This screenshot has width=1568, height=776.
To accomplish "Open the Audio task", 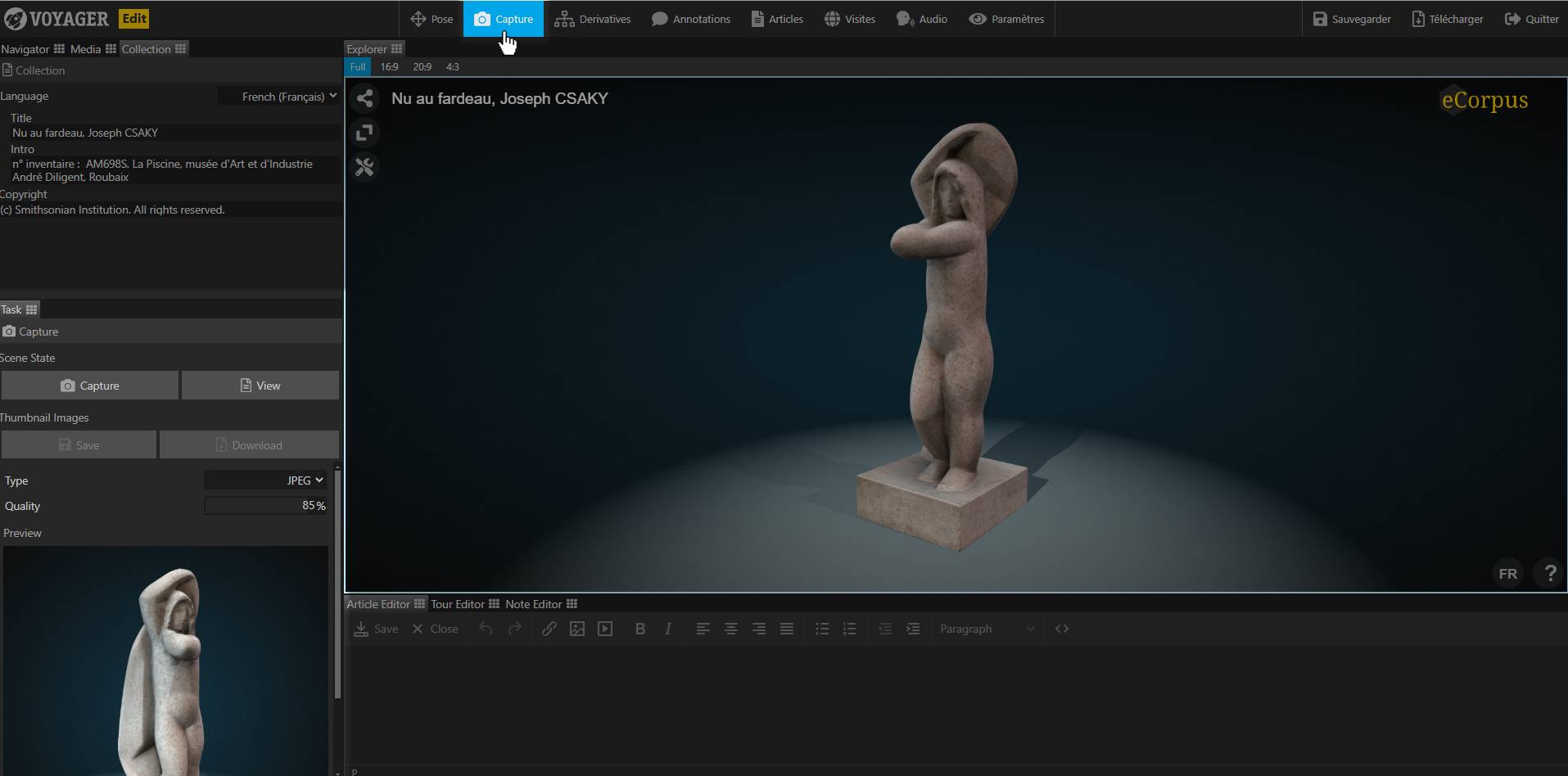I will pyautogui.click(x=922, y=19).
